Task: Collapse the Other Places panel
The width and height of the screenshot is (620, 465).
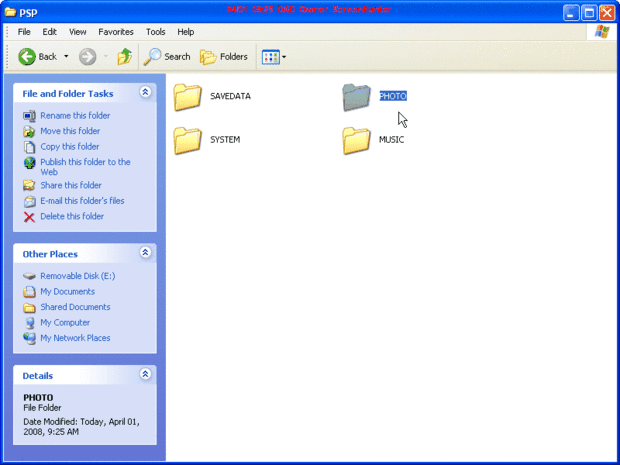Action: click(x=145, y=252)
